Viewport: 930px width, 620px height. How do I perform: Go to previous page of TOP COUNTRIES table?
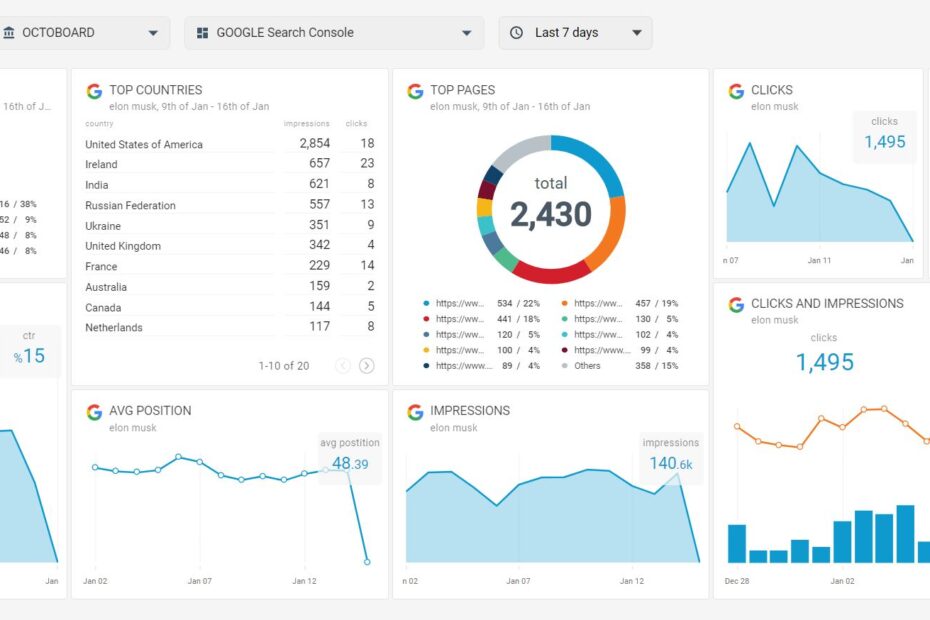(343, 365)
